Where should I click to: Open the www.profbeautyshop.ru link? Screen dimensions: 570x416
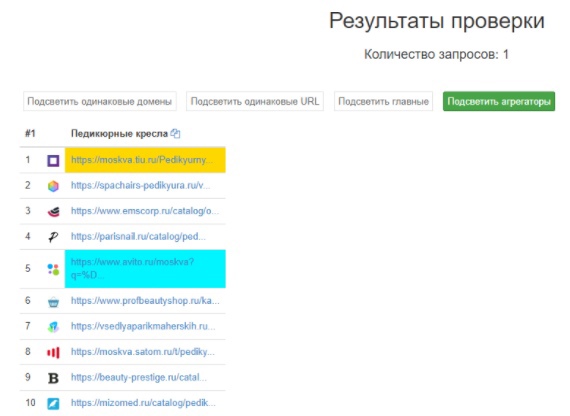point(145,301)
